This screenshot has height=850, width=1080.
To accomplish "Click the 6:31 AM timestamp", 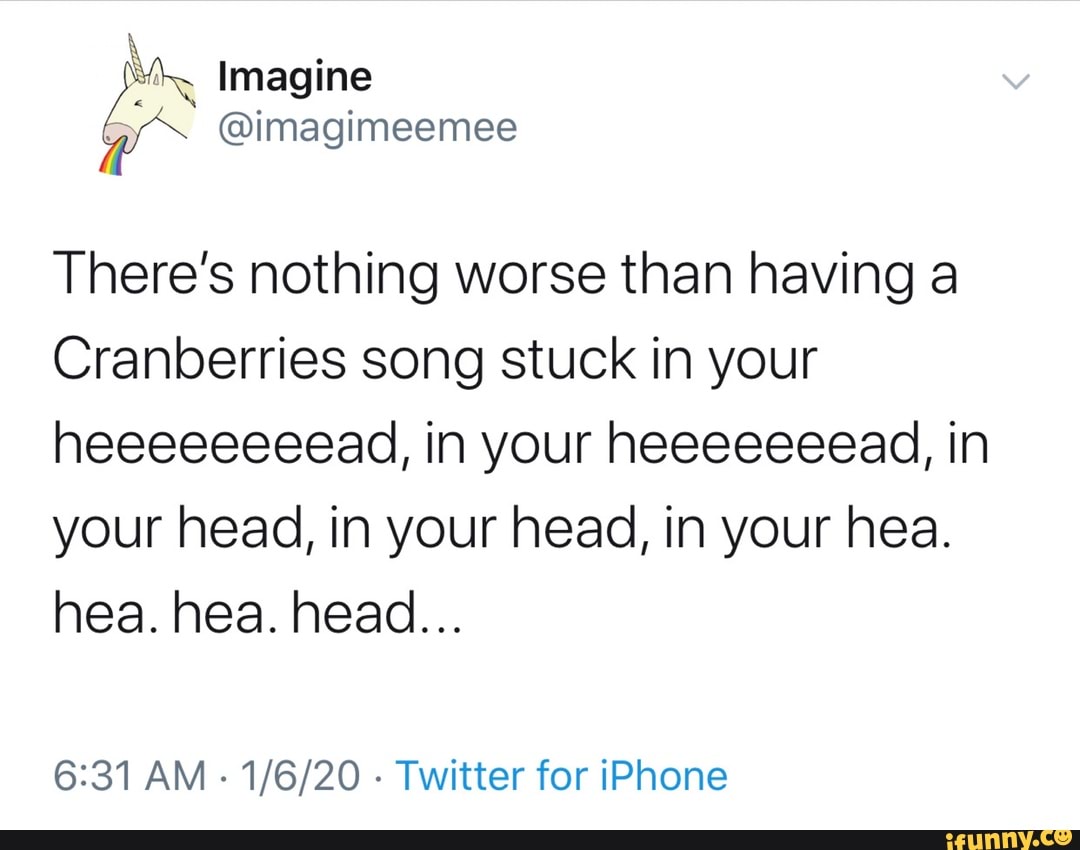I will click(127, 775).
